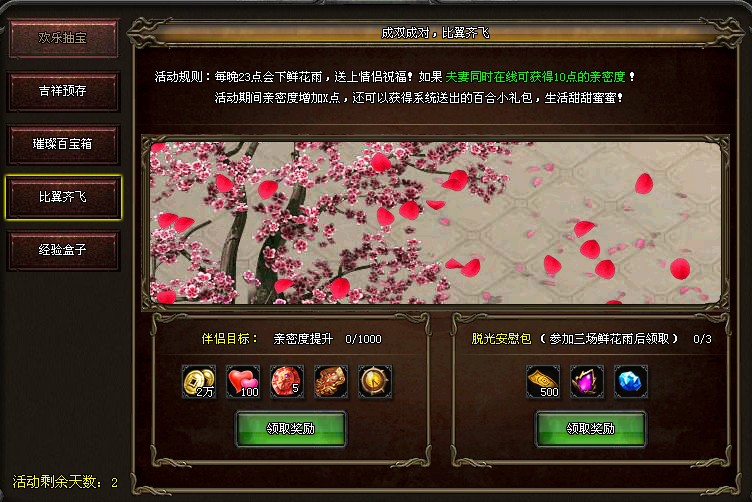Image resolution: width=752 pixels, height=502 pixels.
Task: Claim the 伴侣目标 reward with 领取奖励
Action: (x=291, y=428)
